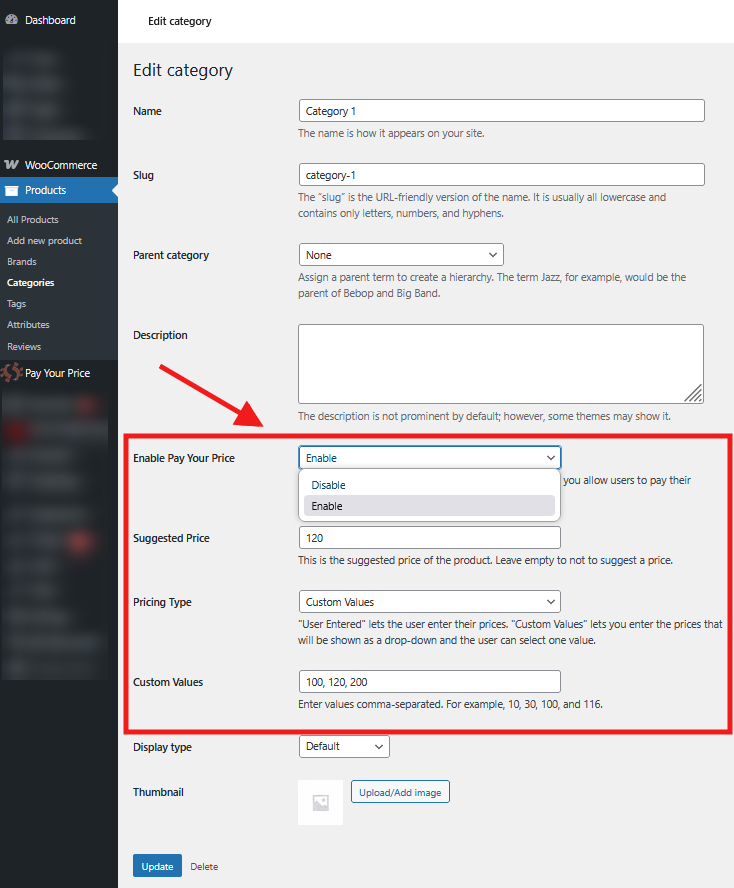Click the Suggested Price field

(430, 537)
